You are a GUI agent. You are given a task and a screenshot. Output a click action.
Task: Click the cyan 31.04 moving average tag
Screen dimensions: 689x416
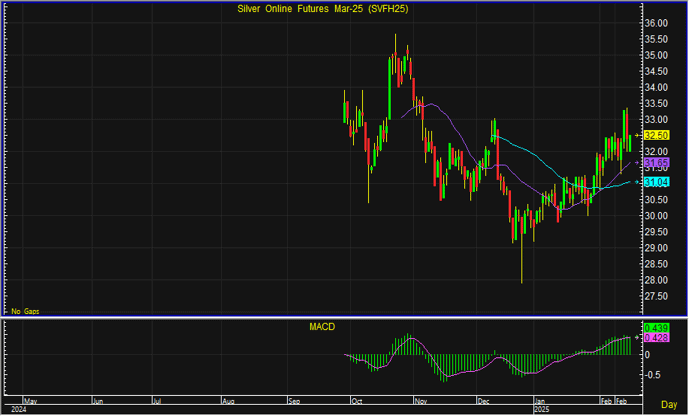656,182
